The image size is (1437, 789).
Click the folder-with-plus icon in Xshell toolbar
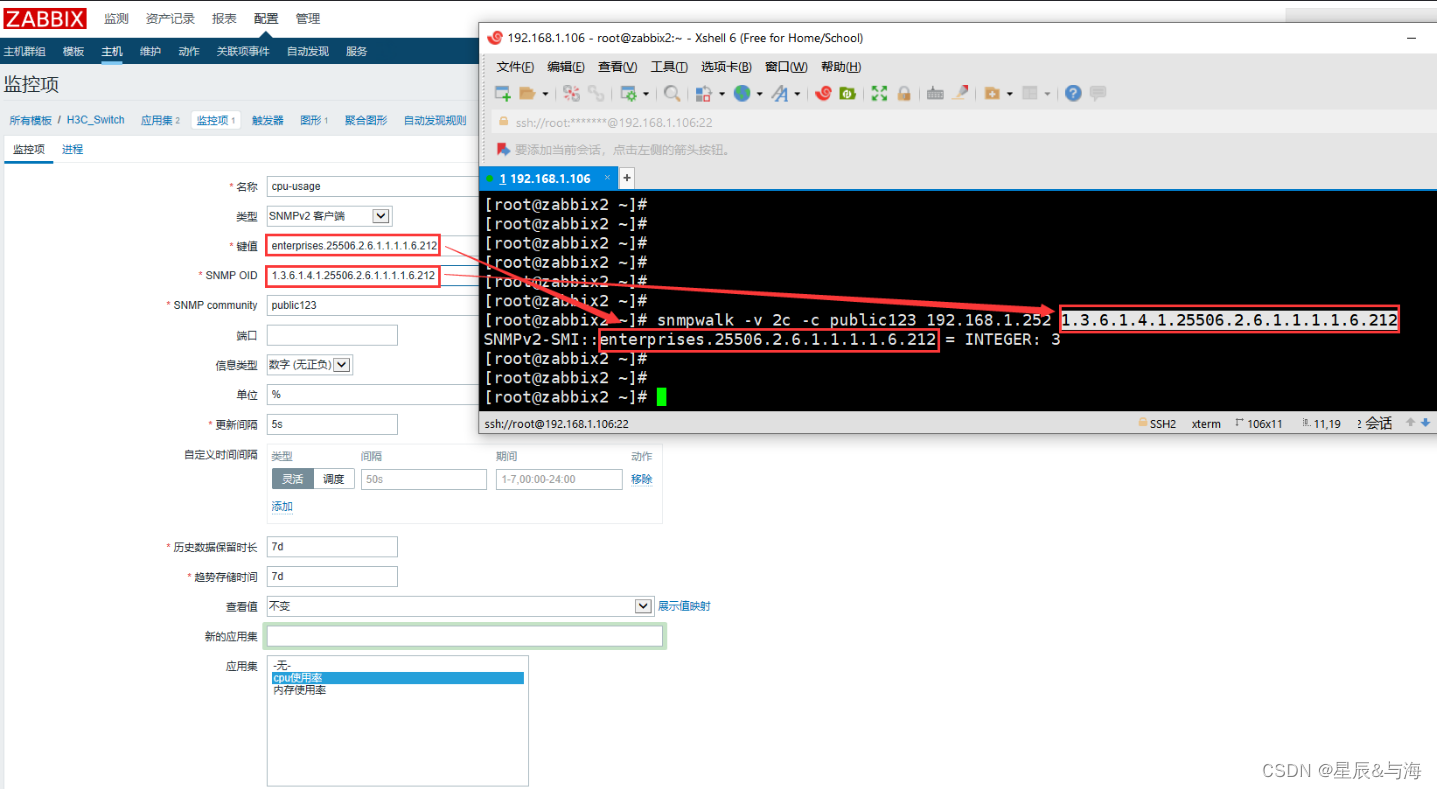992,93
